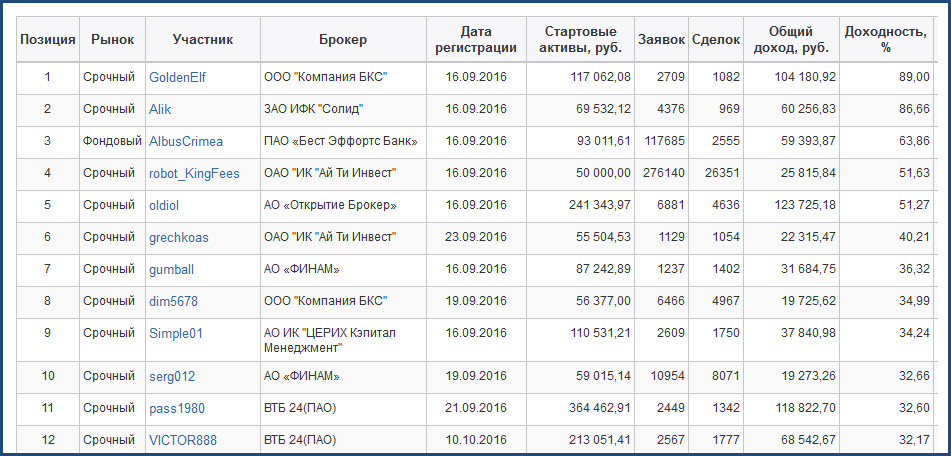This screenshot has height=456, width=951.
Task: Click the Сделок column header
Action: coord(716,40)
